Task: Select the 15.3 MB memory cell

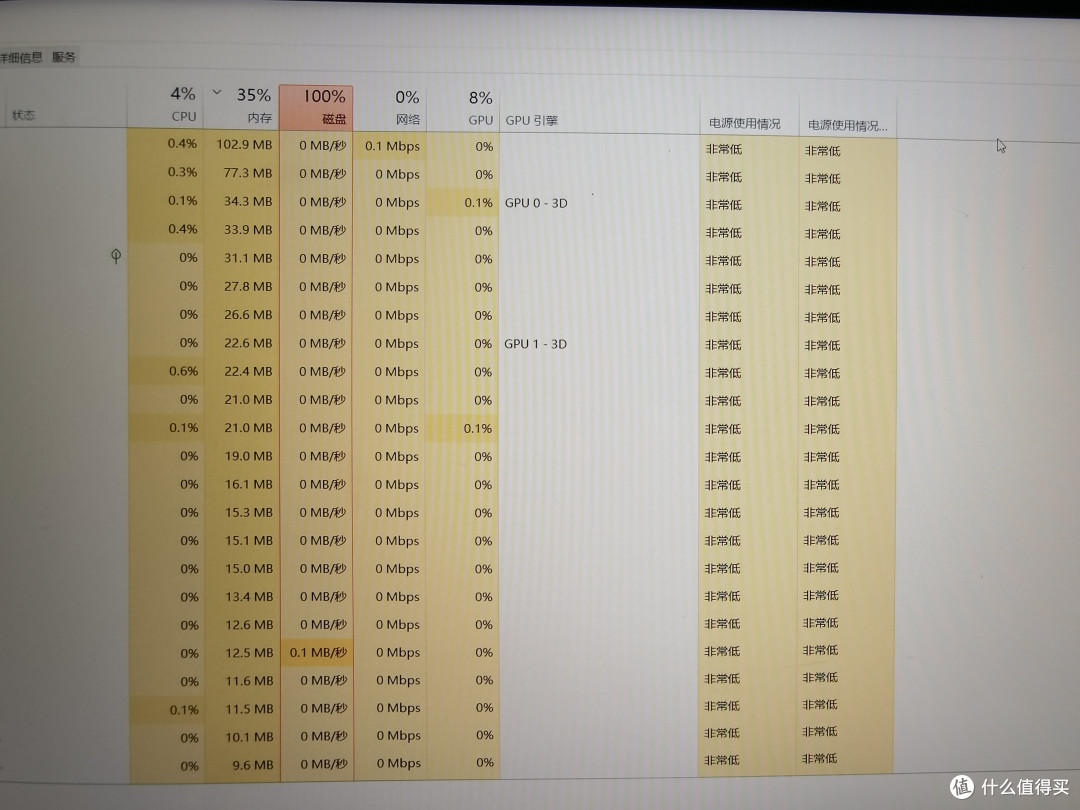Action: point(242,512)
